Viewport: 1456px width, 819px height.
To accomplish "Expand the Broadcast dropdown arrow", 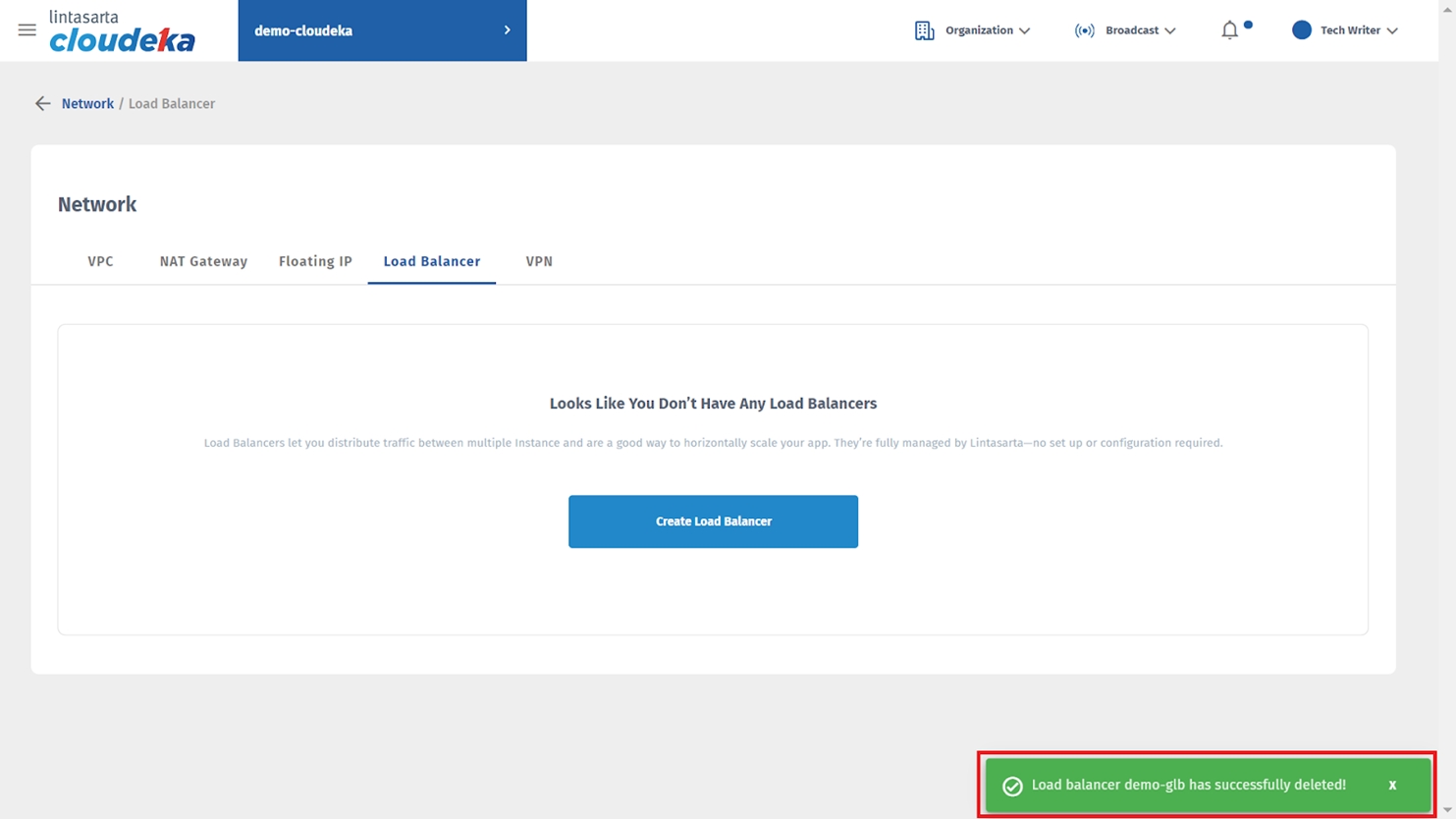I will [x=1170, y=31].
